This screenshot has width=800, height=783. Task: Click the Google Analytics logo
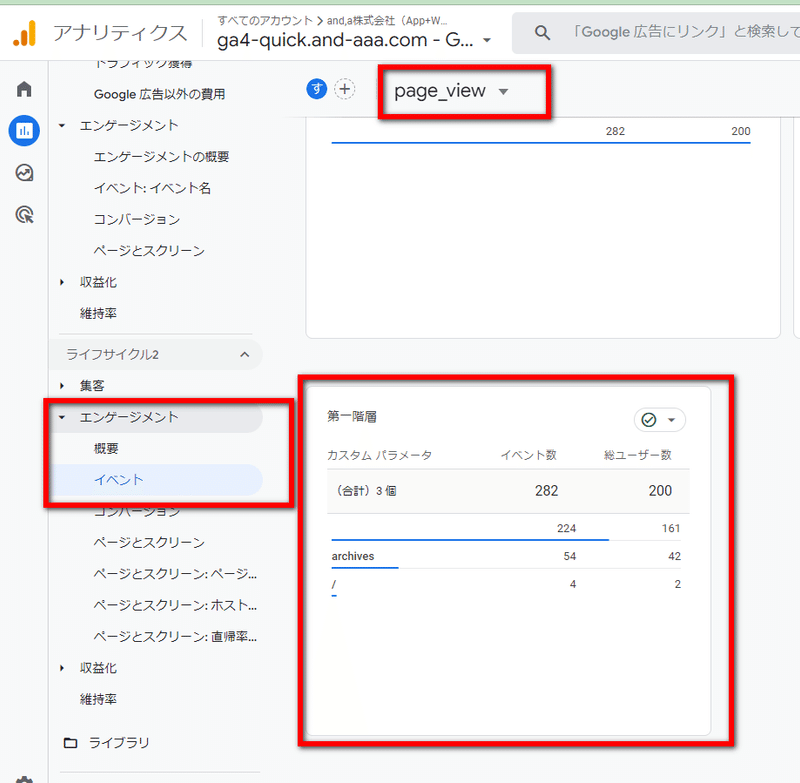click(24, 33)
